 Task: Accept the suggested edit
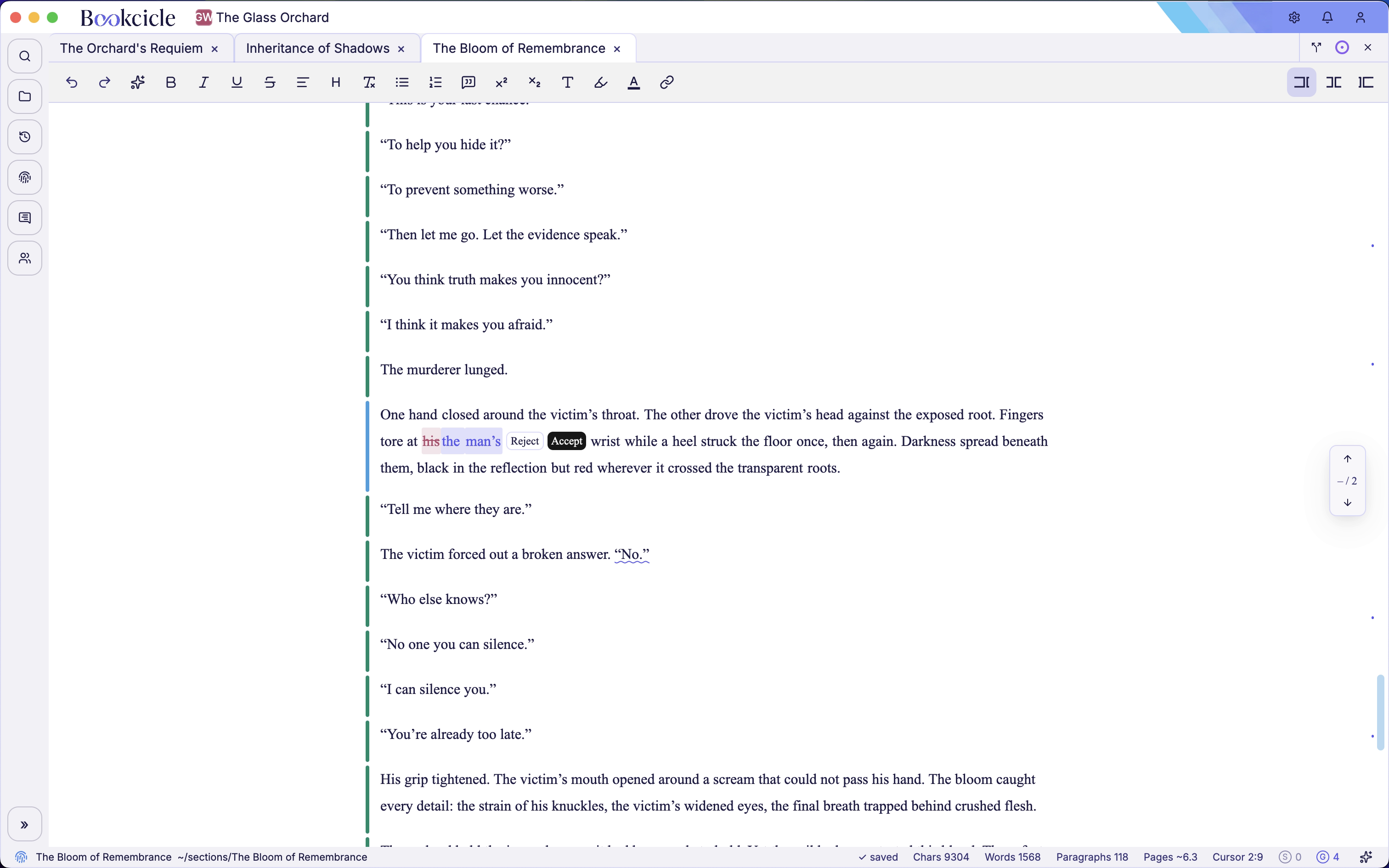tap(566, 441)
